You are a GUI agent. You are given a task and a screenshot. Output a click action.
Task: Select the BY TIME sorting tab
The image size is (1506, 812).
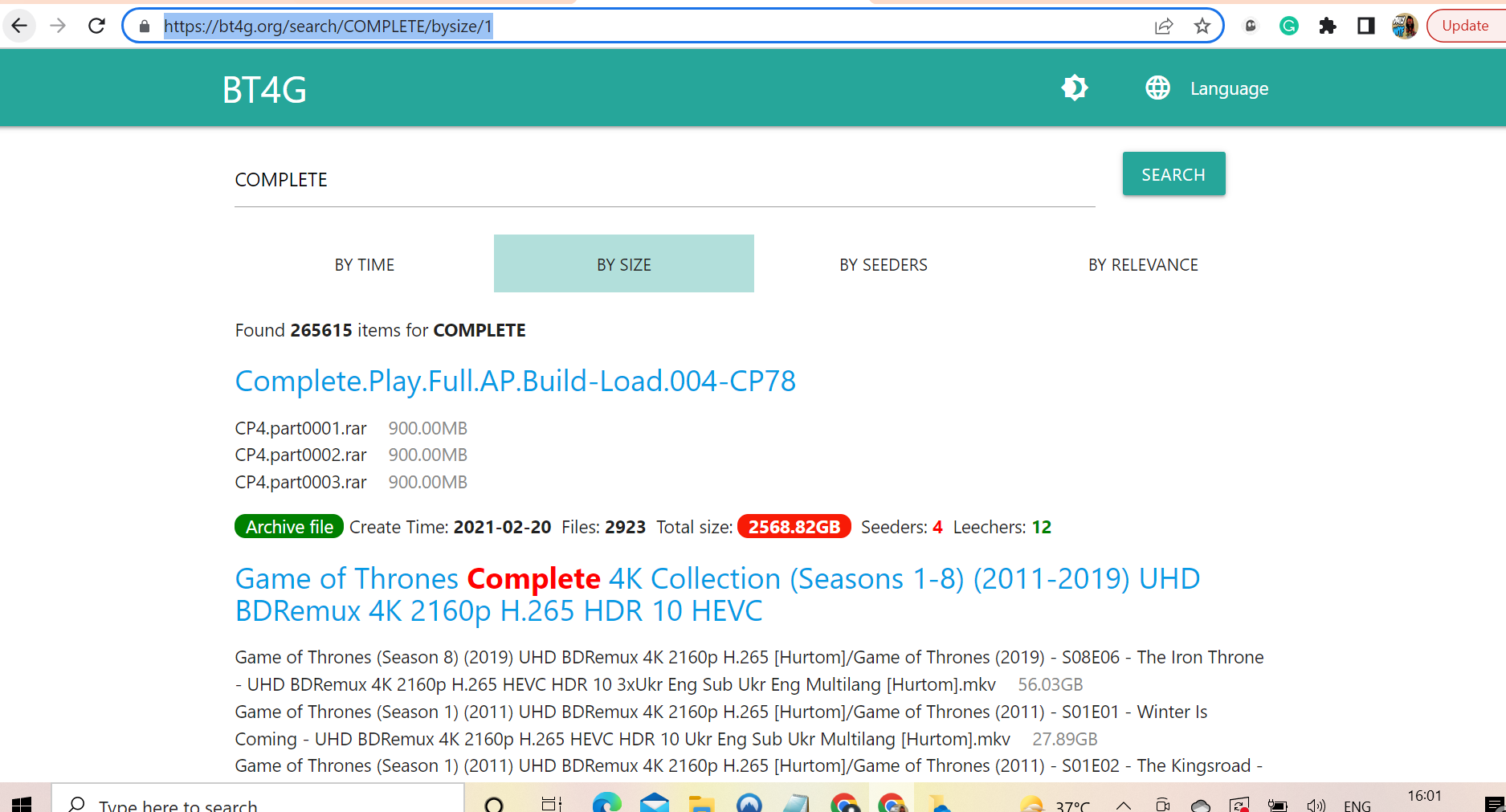point(365,263)
